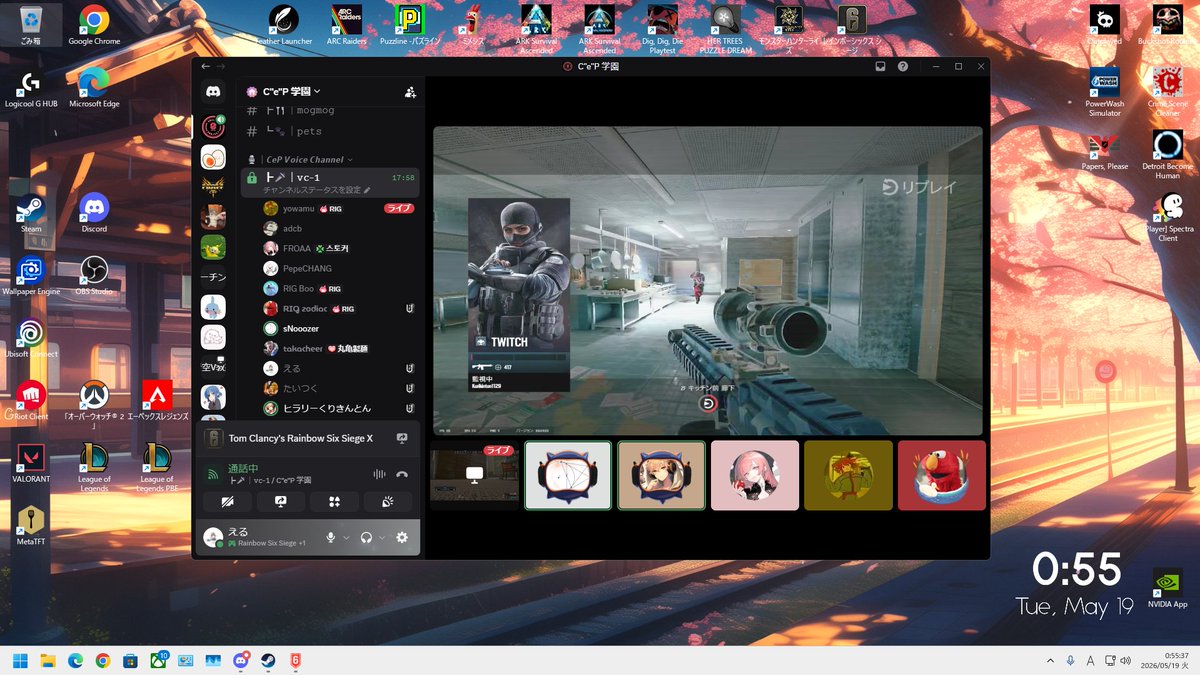Select the pink-haired avatar video tile

click(x=755, y=475)
